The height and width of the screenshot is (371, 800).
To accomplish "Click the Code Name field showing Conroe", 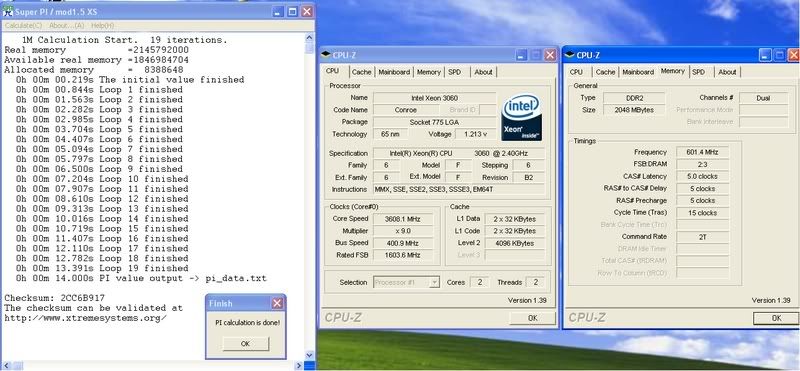I will click(x=406, y=110).
